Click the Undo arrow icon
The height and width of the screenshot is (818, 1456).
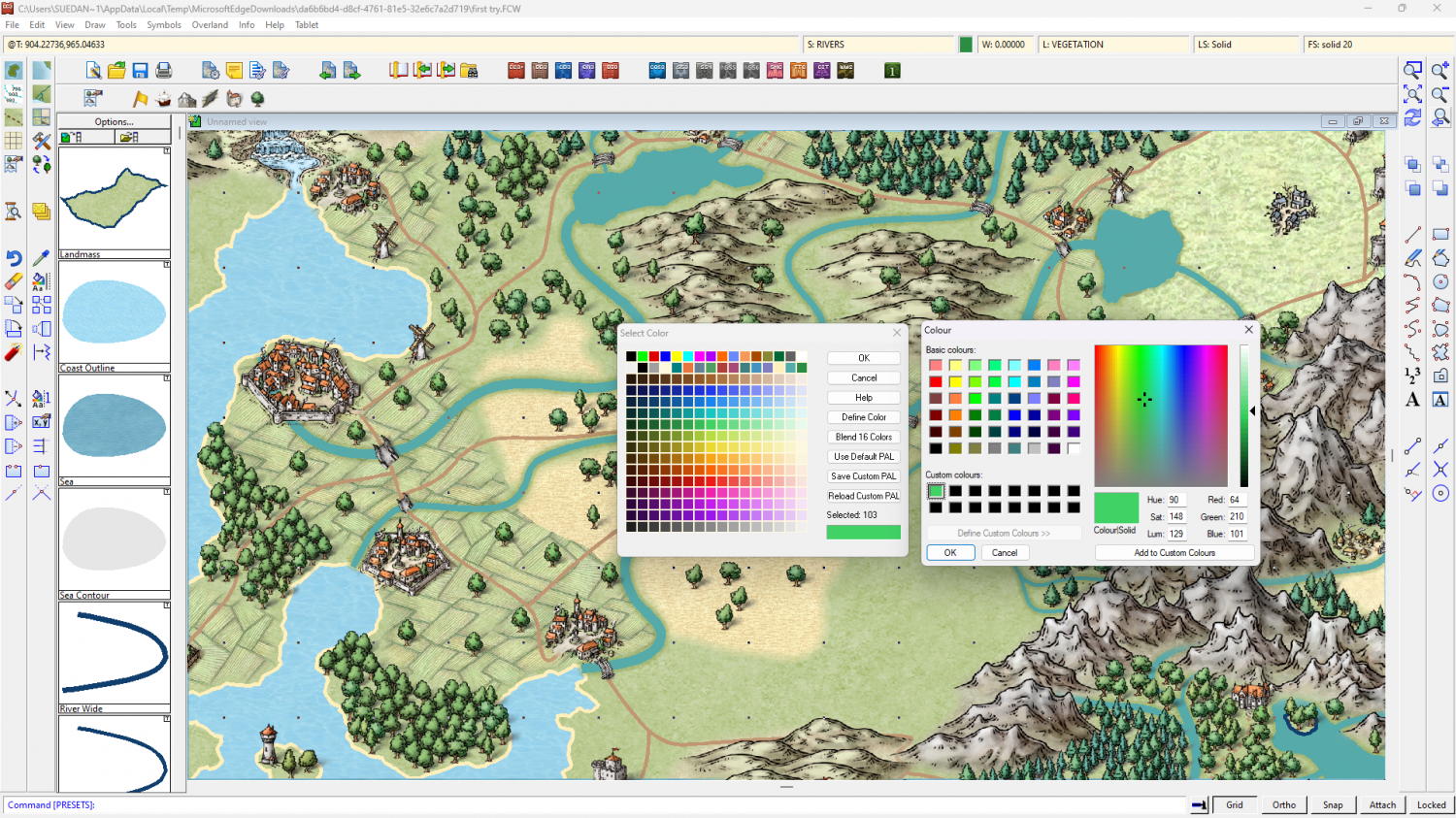point(14,258)
